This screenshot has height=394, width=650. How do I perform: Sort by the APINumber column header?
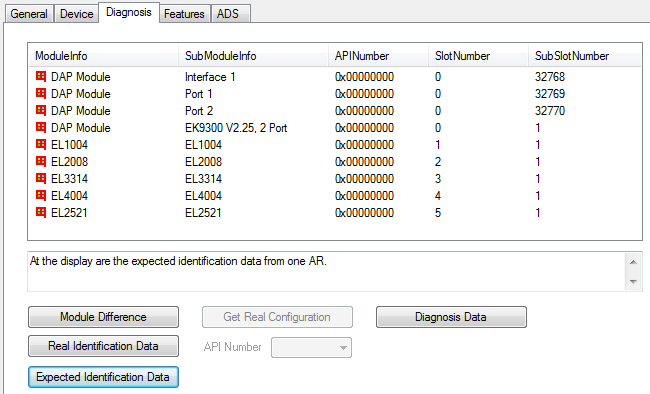(x=378, y=56)
